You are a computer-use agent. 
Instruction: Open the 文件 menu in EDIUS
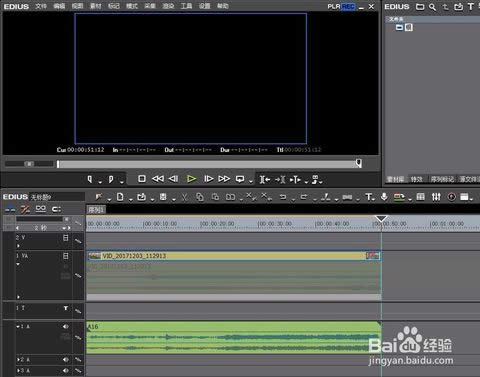41,6
